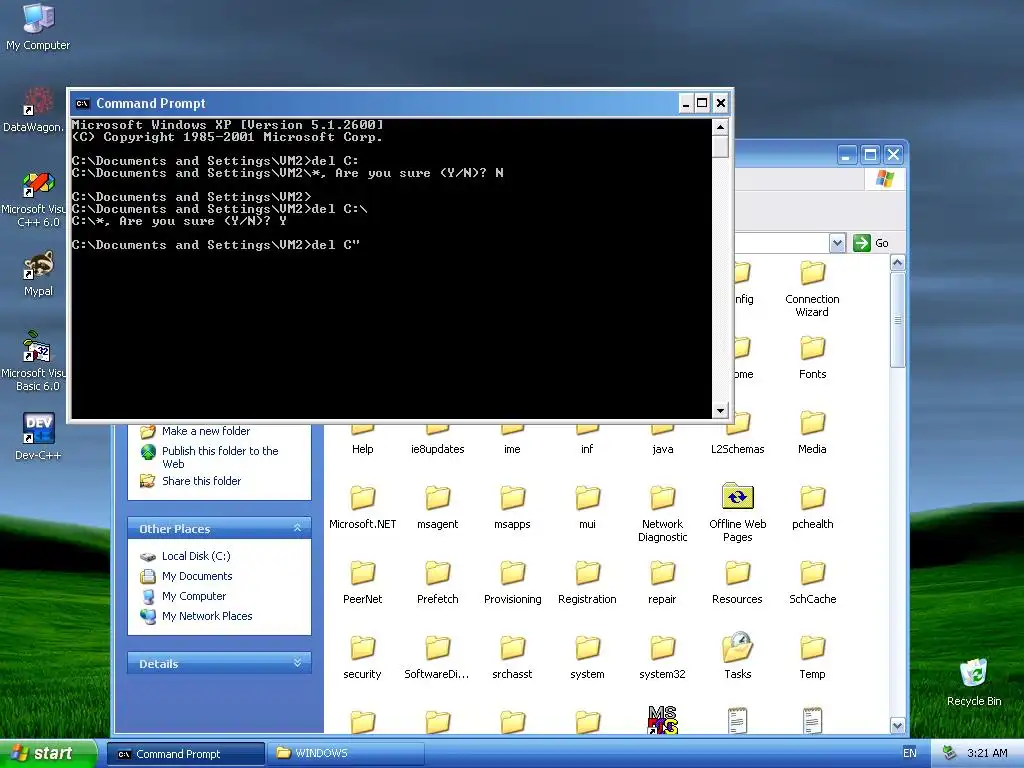Click the EN language indicator
1024x768 pixels.
[x=909, y=753]
